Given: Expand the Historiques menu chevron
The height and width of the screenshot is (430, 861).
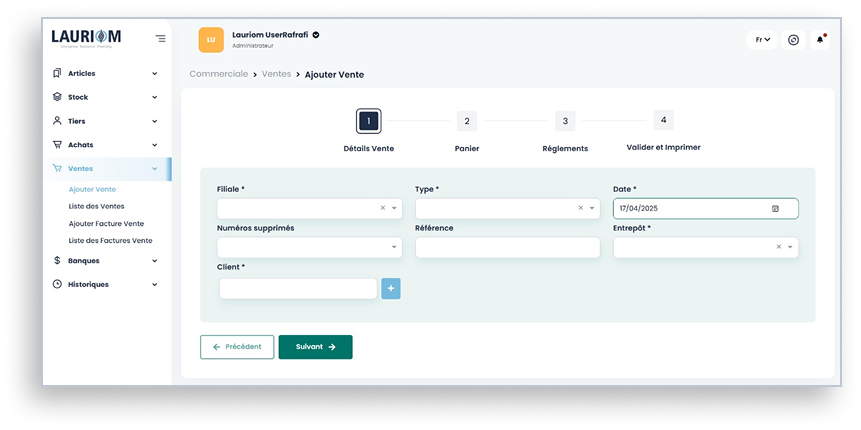Looking at the screenshot, I should (x=155, y=284).
